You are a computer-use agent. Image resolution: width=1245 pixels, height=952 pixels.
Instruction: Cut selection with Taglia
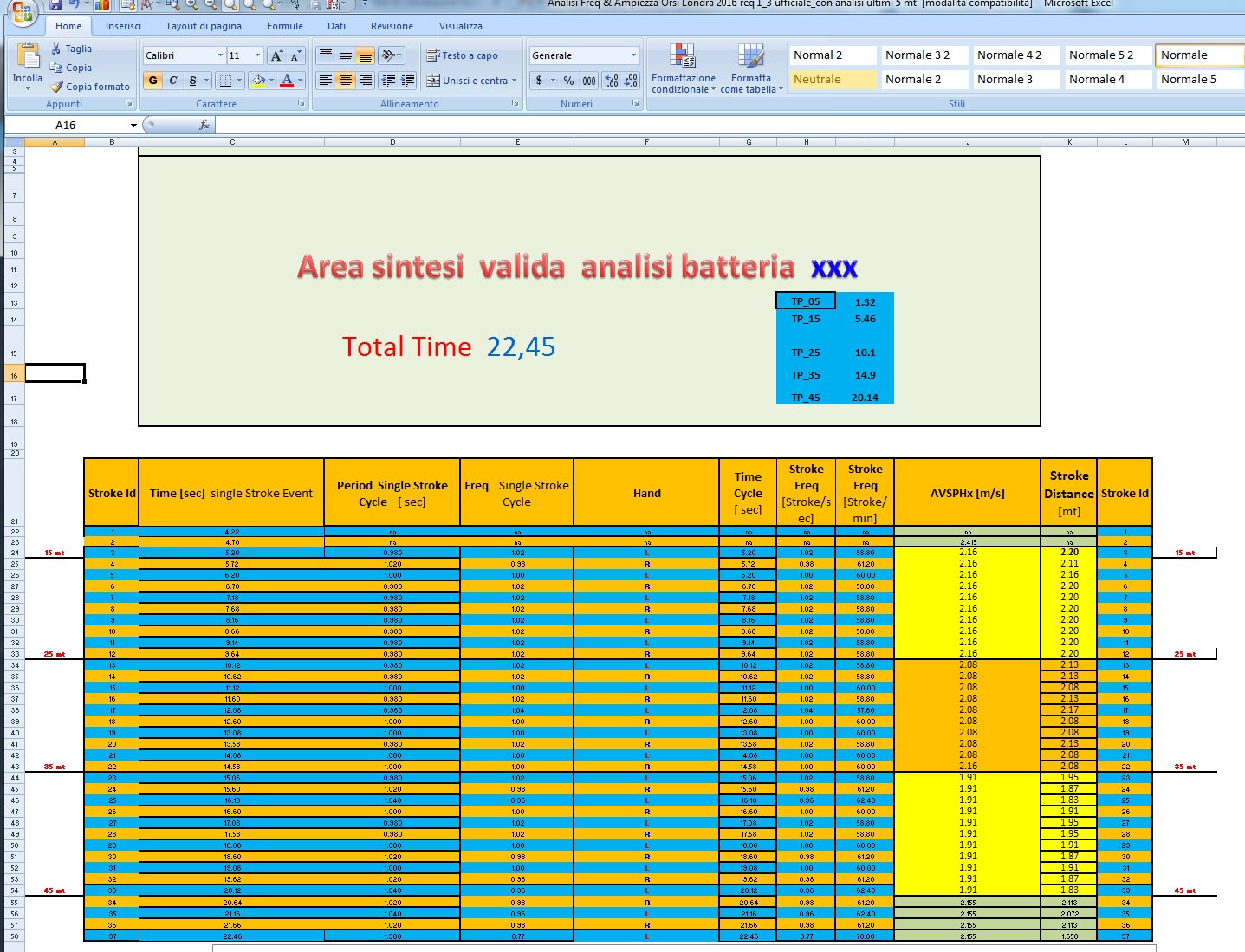[x=71, y=49]
